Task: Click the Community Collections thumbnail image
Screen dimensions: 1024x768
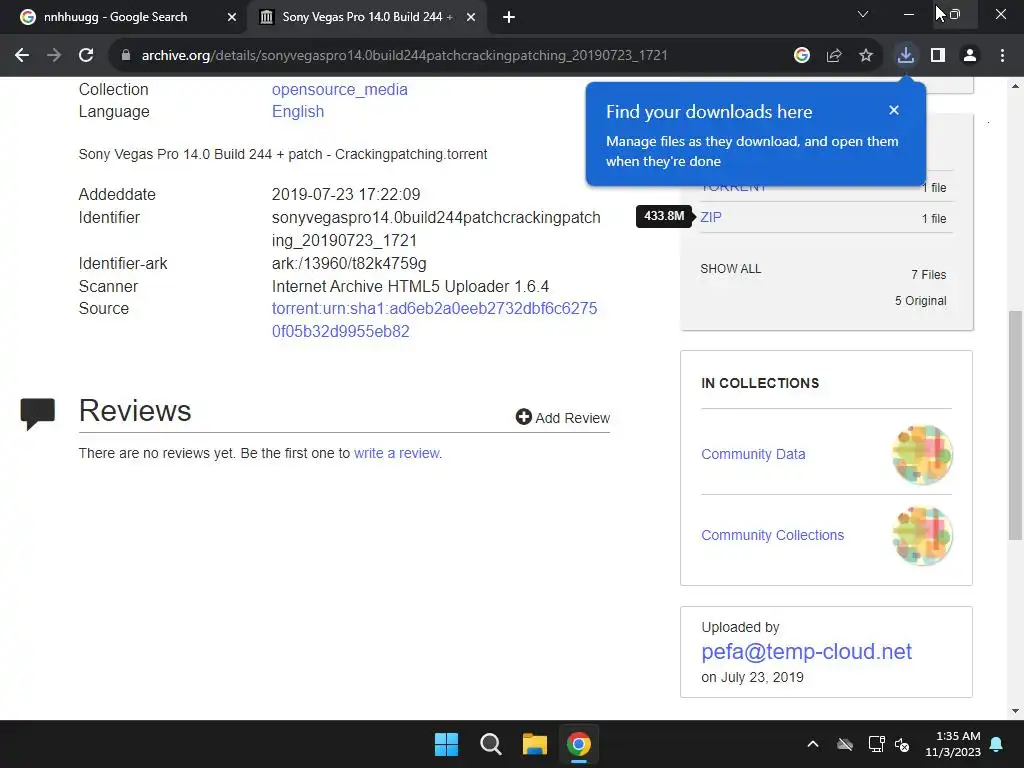Action: click(922, 536)
